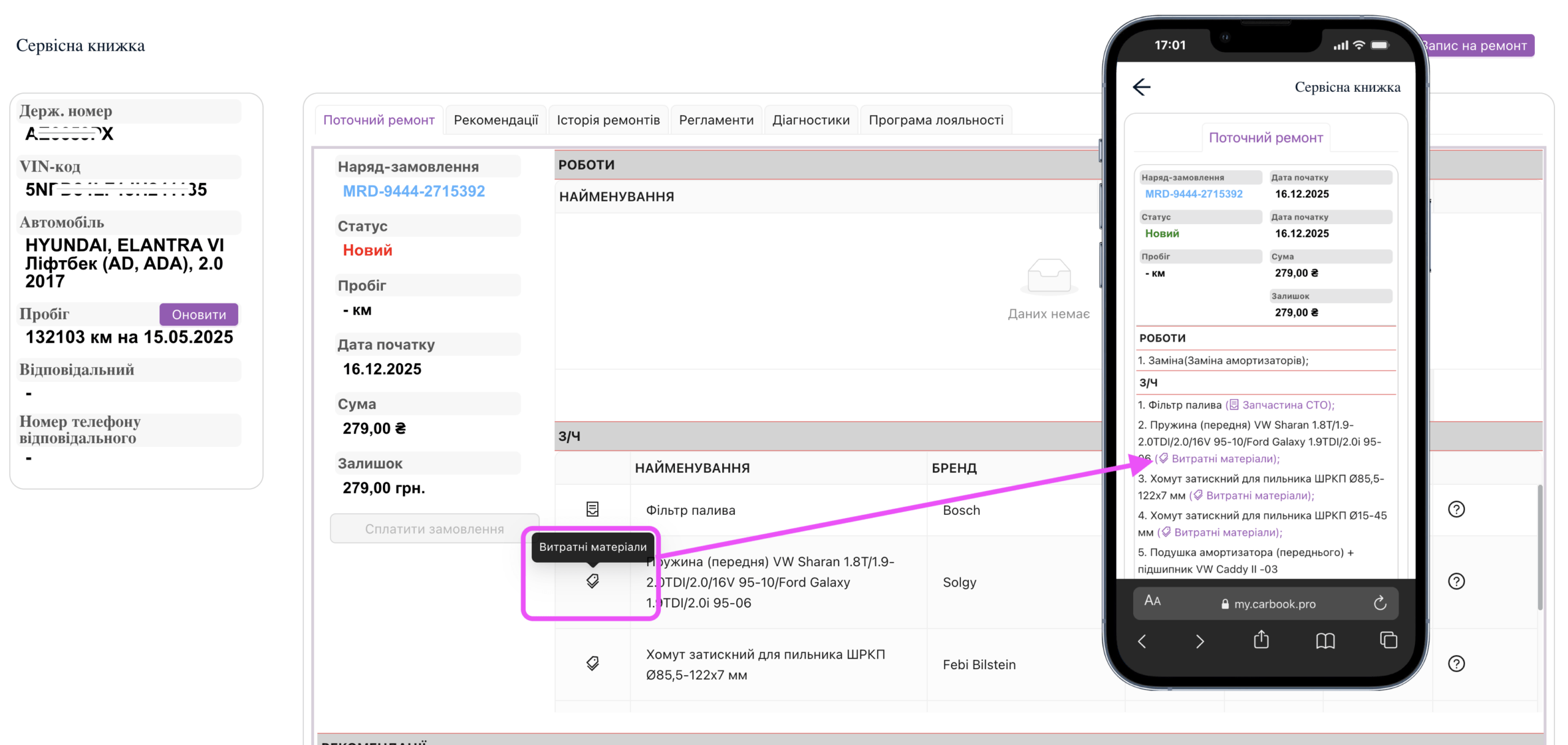Viewport: 1568px width, 745px height.
Task: Tap the Safari share icon on the phone
Action: (x=1261, y=640)
